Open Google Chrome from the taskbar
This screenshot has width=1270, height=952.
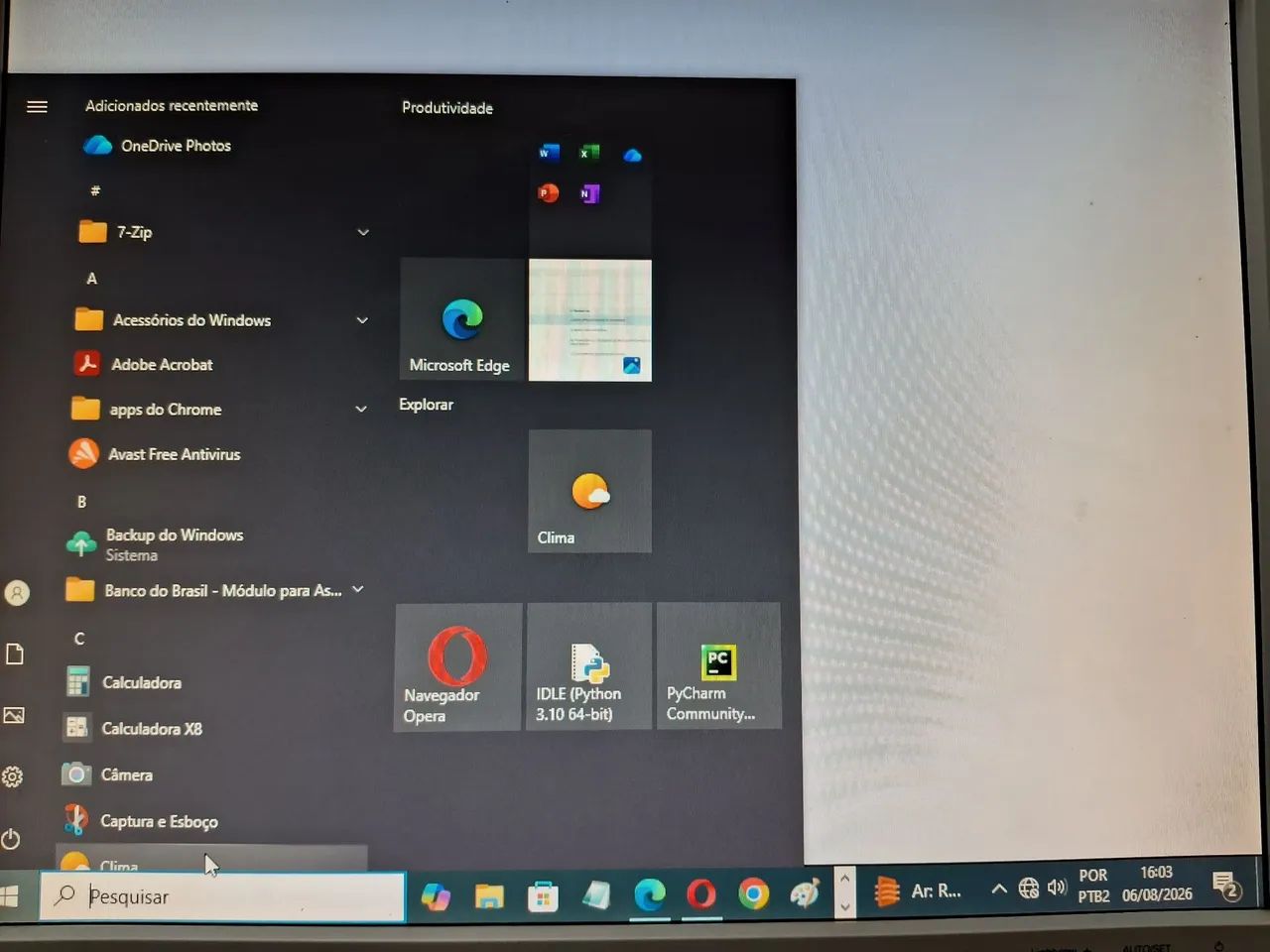pyautogui.click(x=753, y=894)
